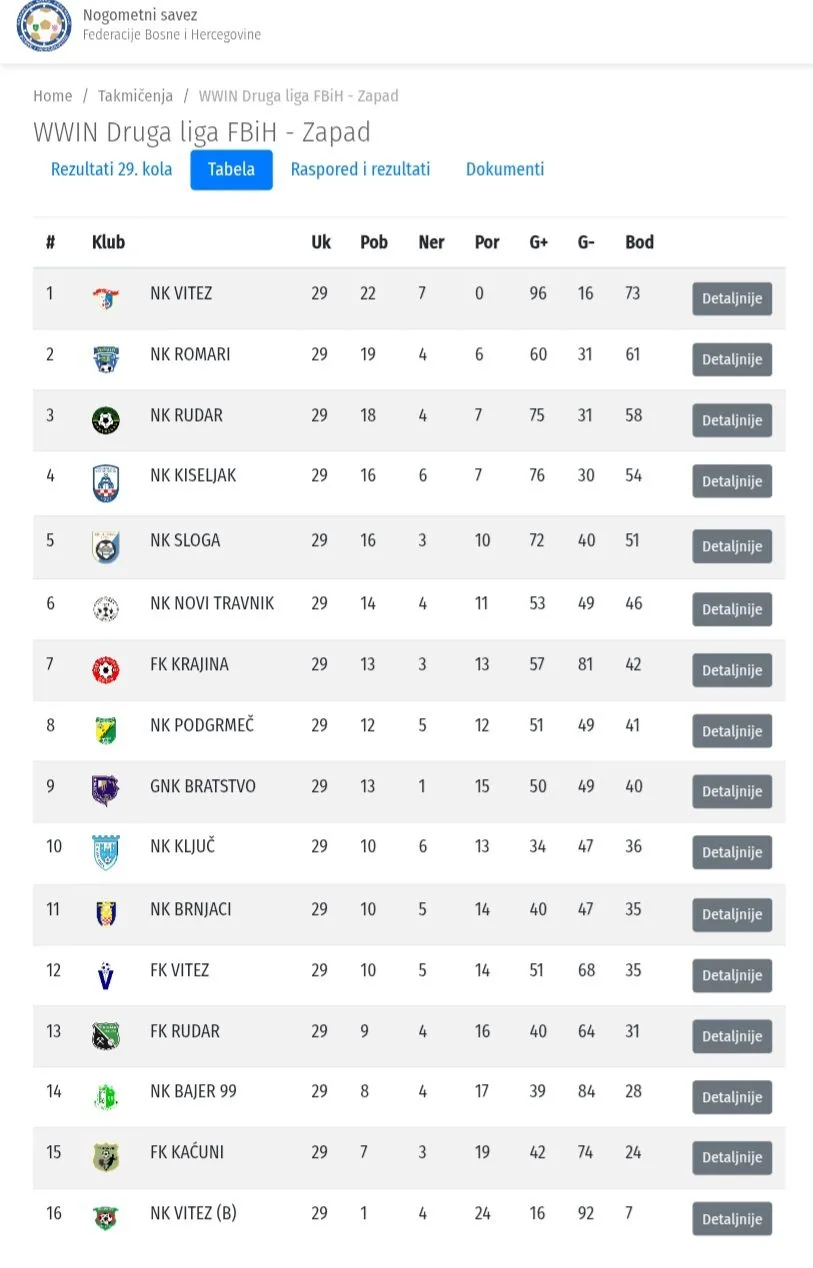
Task: Click Detaljnije button for NK VITEZ
Action: pyautogui.click(x=732, y=299)
